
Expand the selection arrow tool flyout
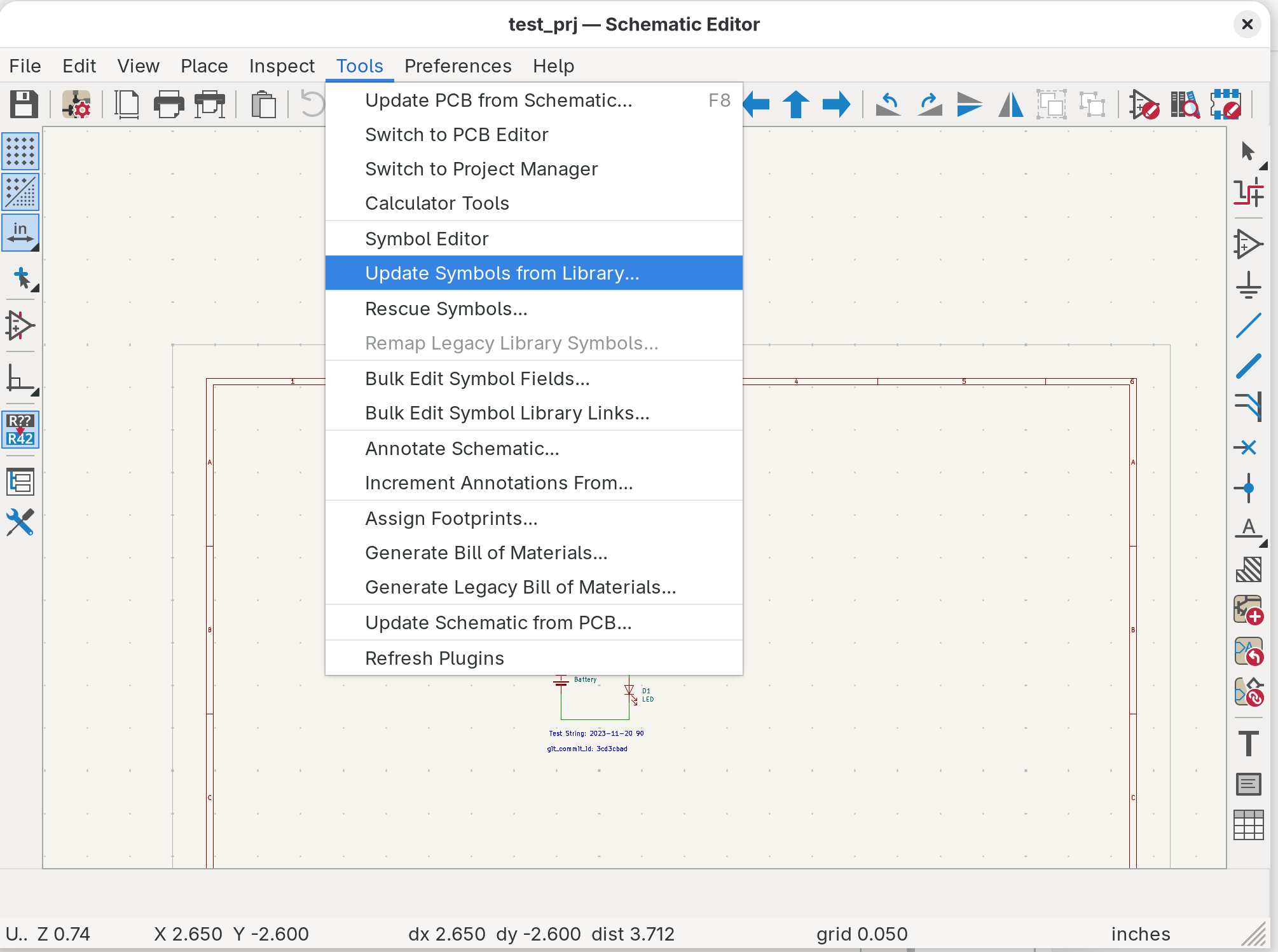coord(1263,166)
